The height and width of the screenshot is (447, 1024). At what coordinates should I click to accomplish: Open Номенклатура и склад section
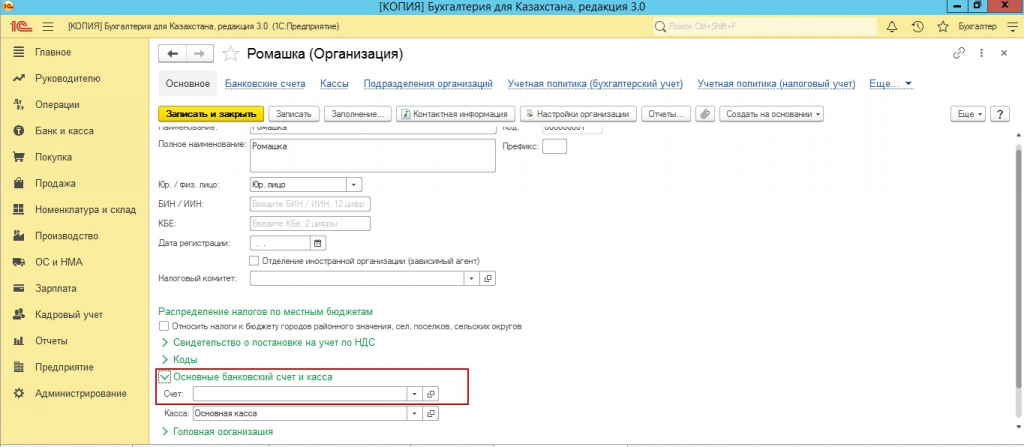(x=85, y=210)
